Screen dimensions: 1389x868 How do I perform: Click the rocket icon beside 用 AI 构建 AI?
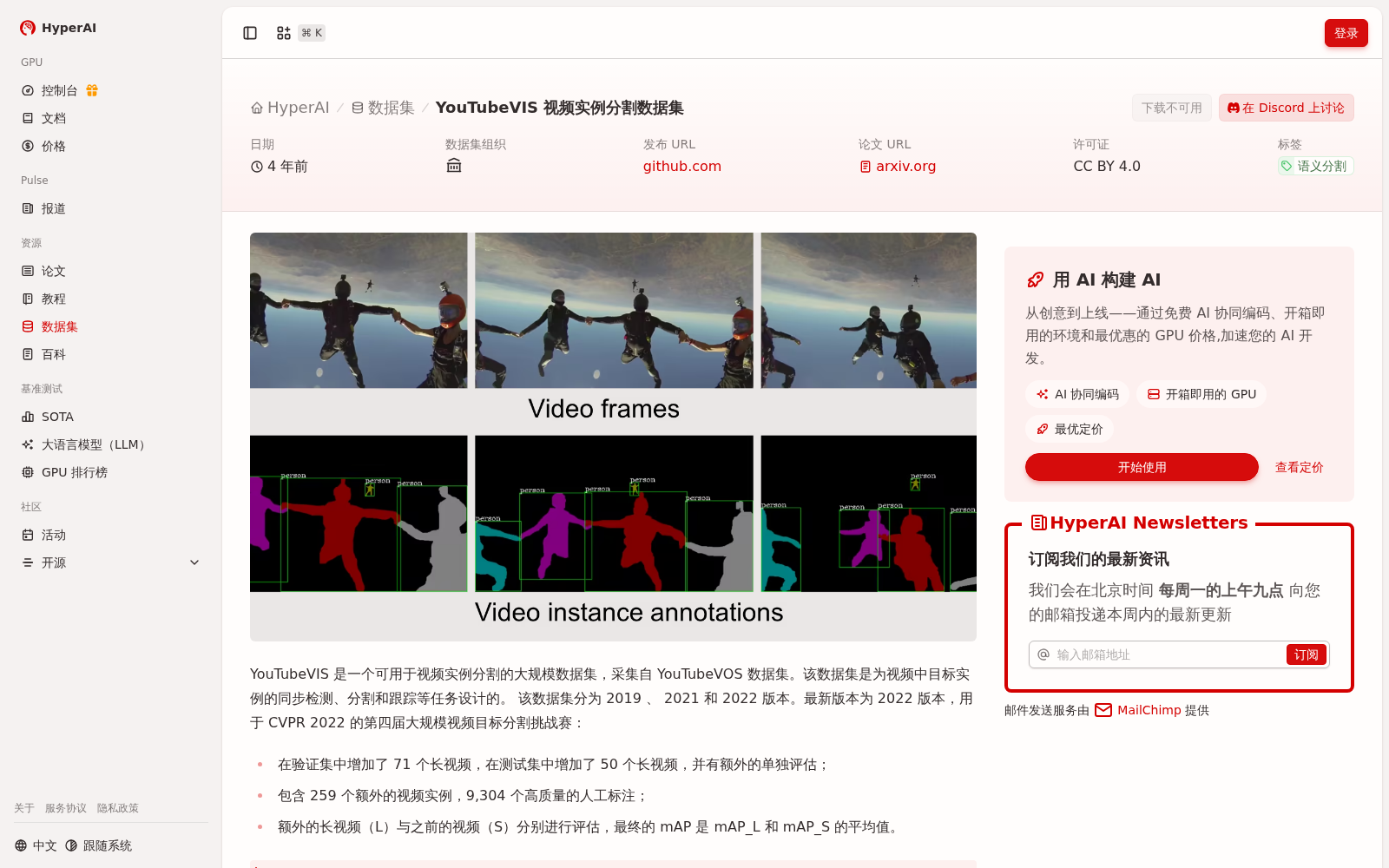1035,279
